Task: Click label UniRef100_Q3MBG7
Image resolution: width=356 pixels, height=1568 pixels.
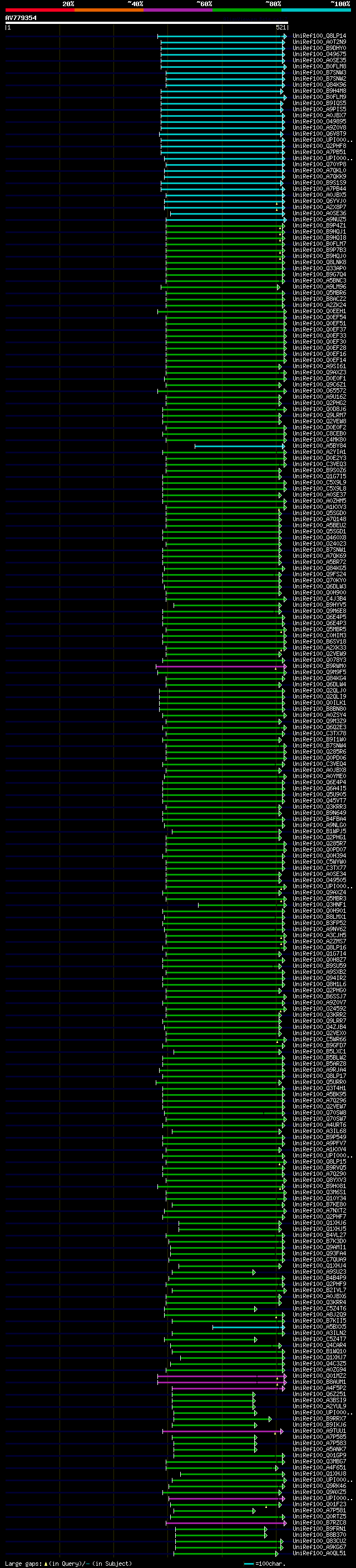Action: point(319,1461)
